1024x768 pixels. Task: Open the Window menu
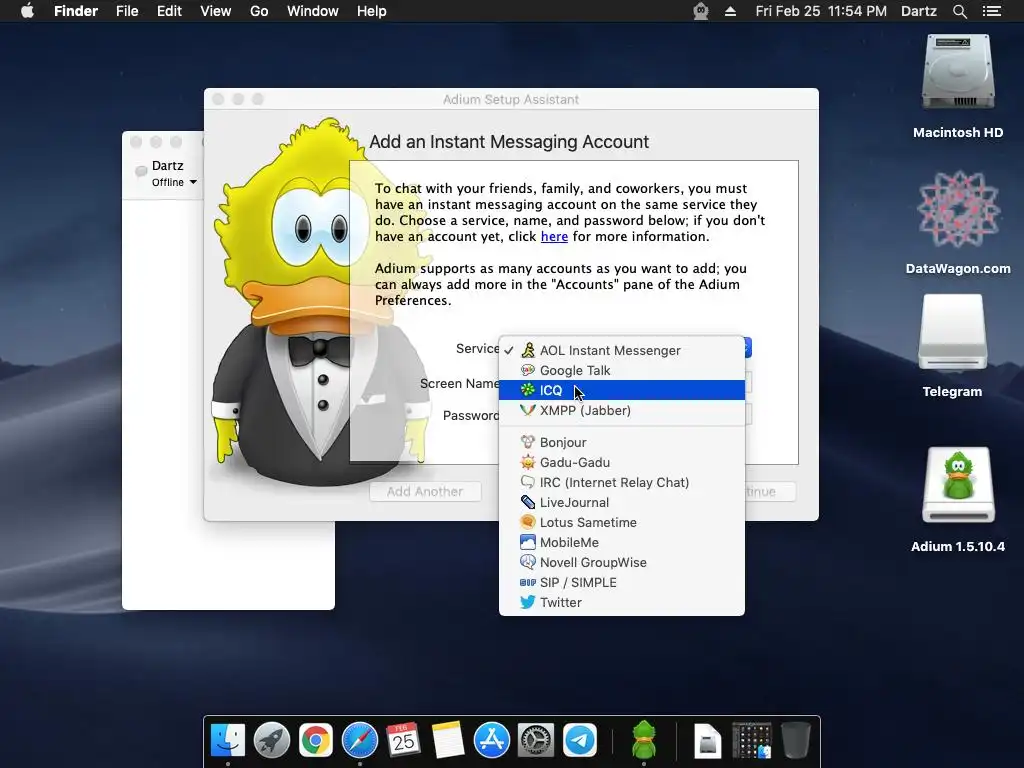313,11
